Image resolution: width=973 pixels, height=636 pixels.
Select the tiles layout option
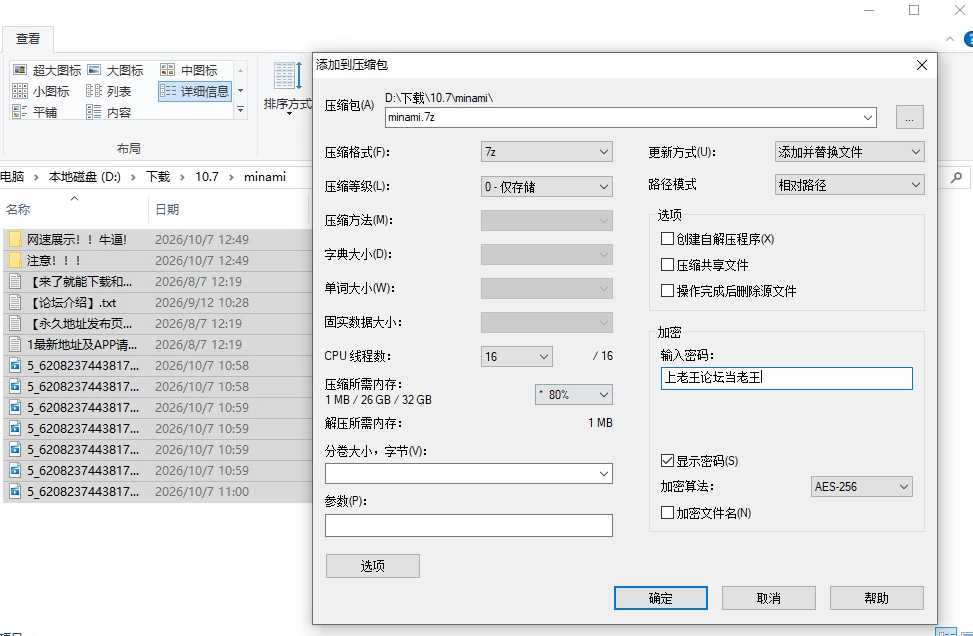tap(35, 112)
